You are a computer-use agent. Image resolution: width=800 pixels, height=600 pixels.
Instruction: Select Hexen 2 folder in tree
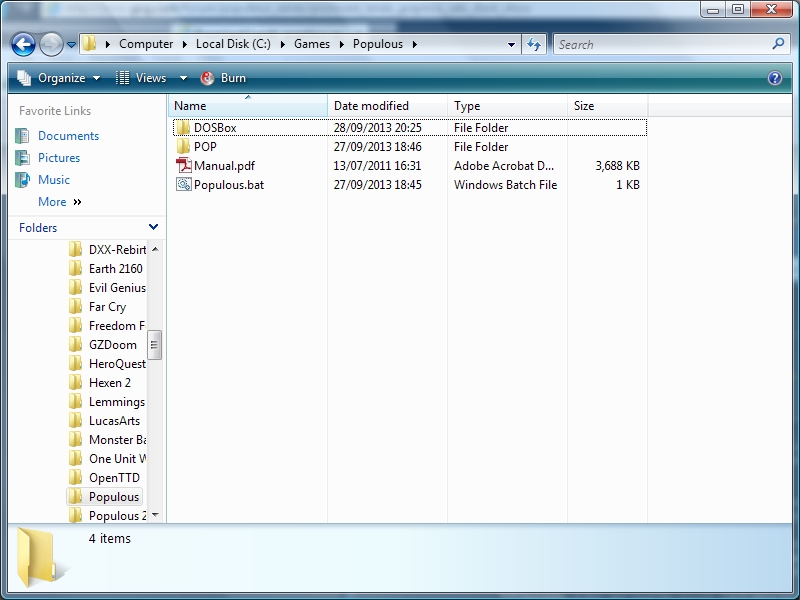(x=100, y=383)
